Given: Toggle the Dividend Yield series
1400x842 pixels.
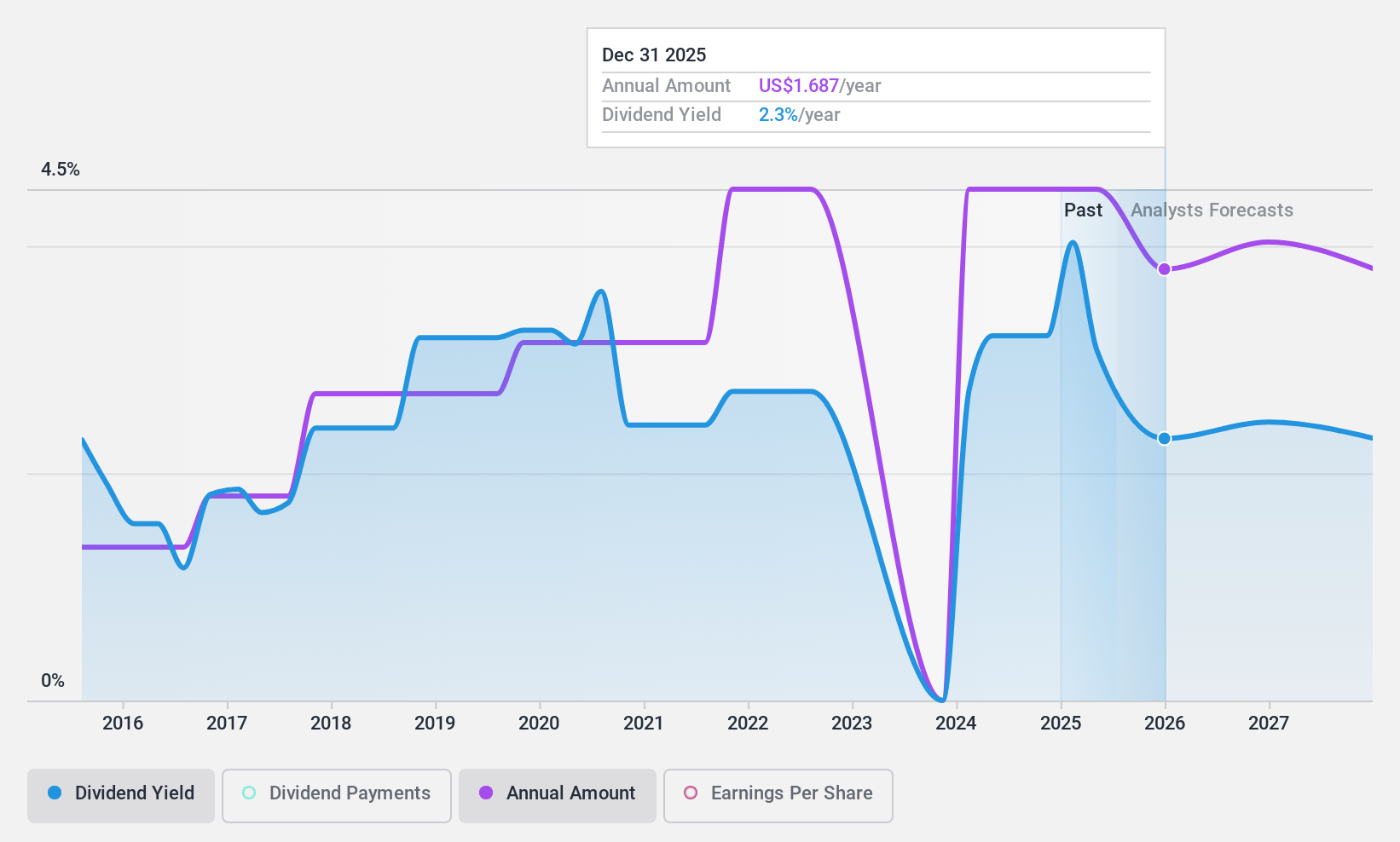Looking at the screenshot, I should coord(121,796).
